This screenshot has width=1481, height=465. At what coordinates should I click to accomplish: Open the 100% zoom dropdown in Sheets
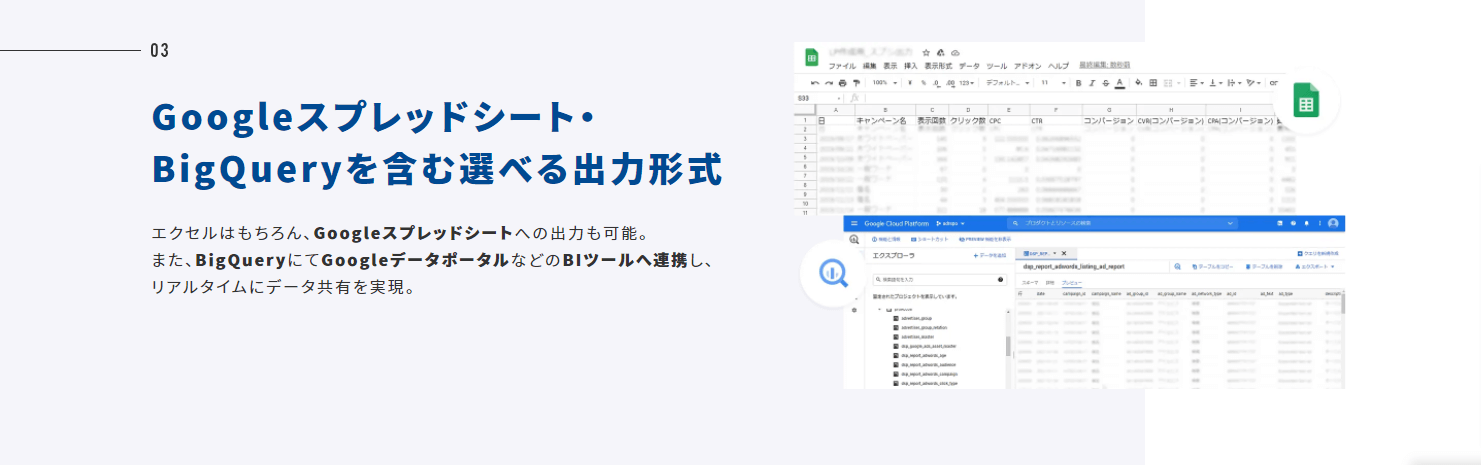[x=885, y=83]
